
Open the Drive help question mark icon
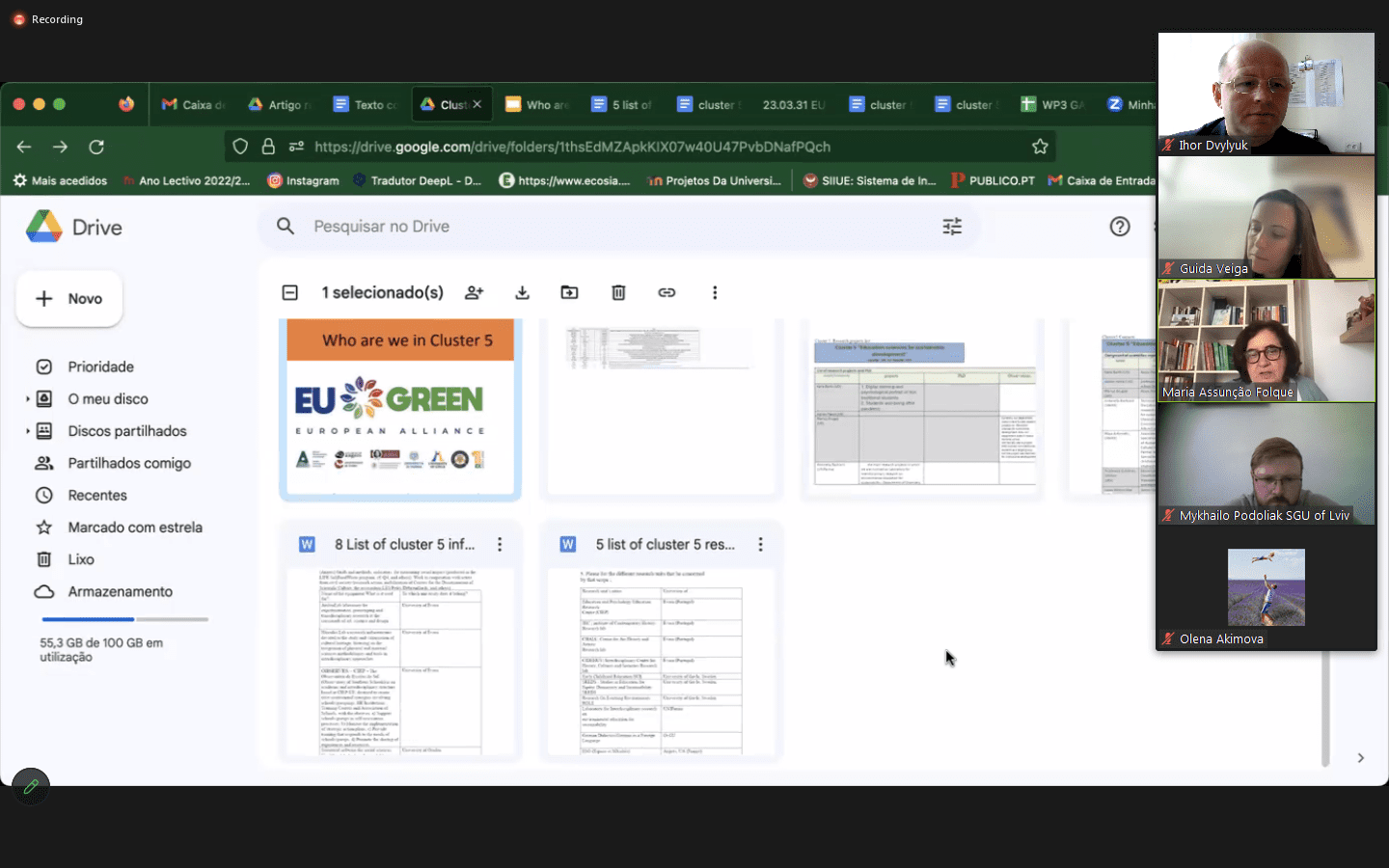tap(1120, 227)
